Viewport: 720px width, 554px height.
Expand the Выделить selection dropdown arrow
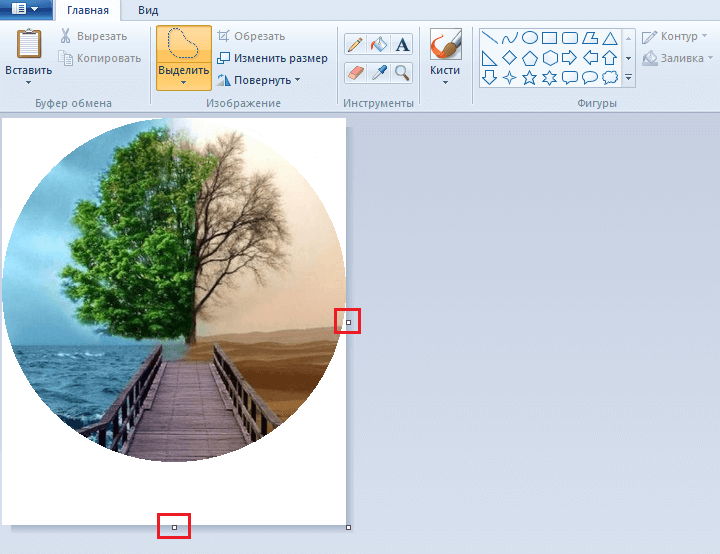(x=183, y=83)
